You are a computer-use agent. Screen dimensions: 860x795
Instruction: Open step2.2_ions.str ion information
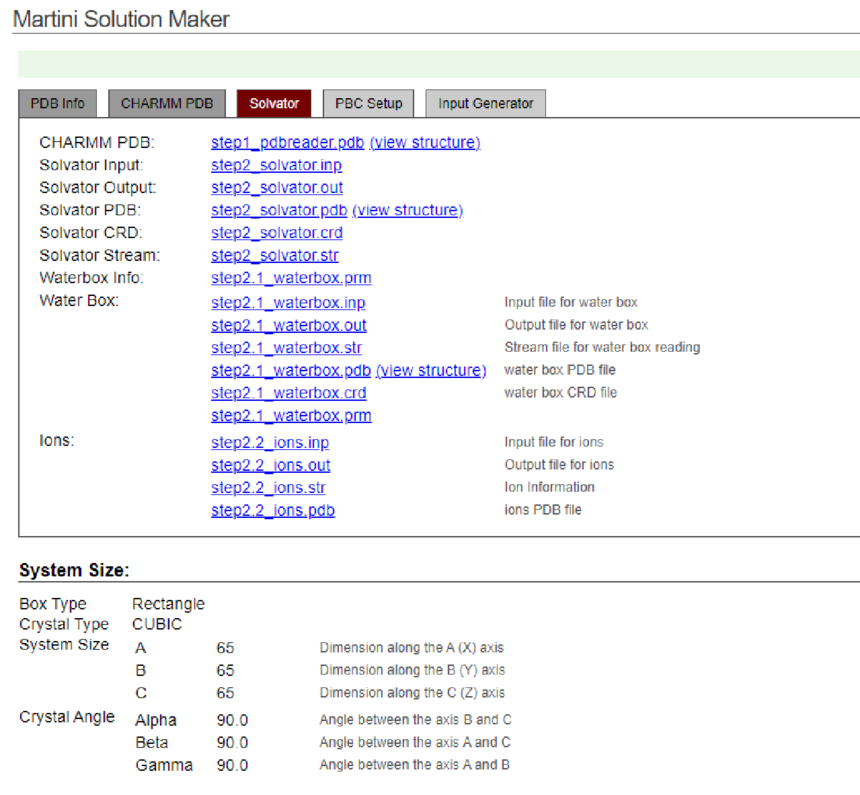click(268, 488)
